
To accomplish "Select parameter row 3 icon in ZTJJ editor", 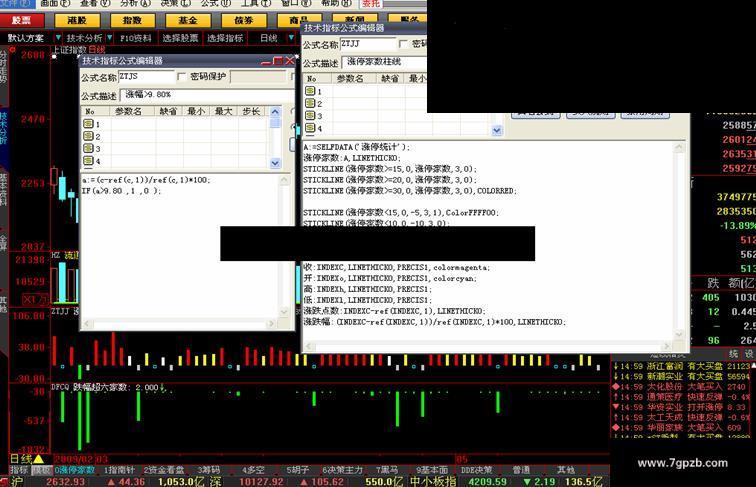I will point(310,115).
